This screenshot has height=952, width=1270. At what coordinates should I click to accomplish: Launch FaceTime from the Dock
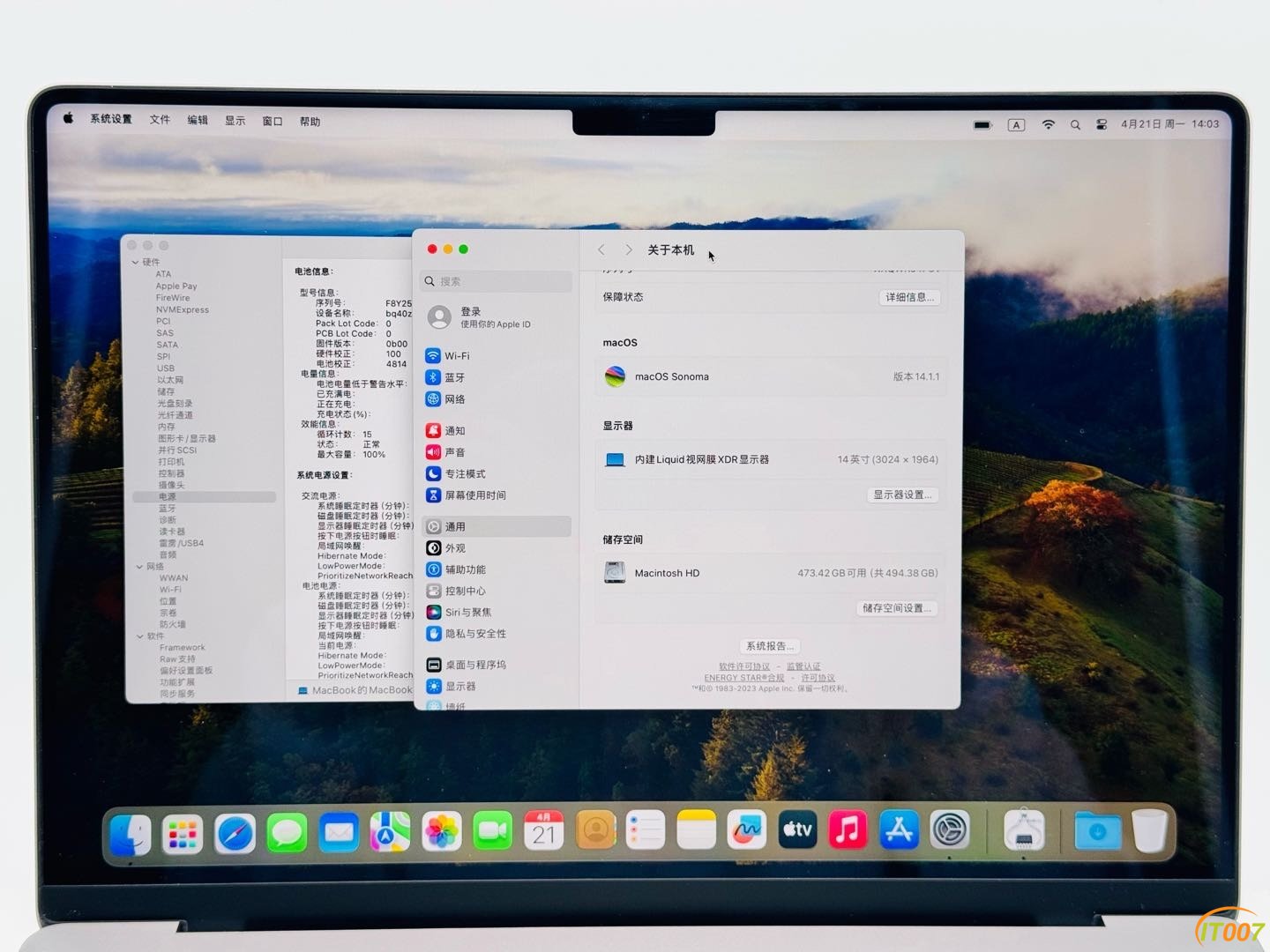coord(492,830)
